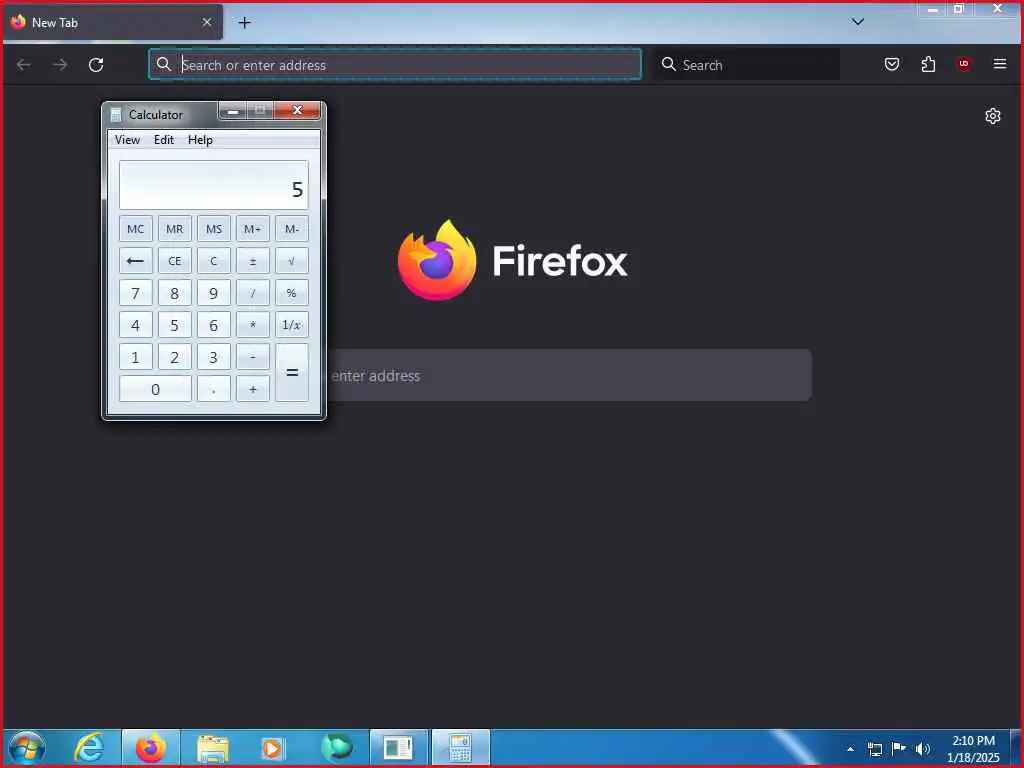Show hidden tray icons arrow
The width and height of the screenshot is (1024, 768).
point(850,748)
